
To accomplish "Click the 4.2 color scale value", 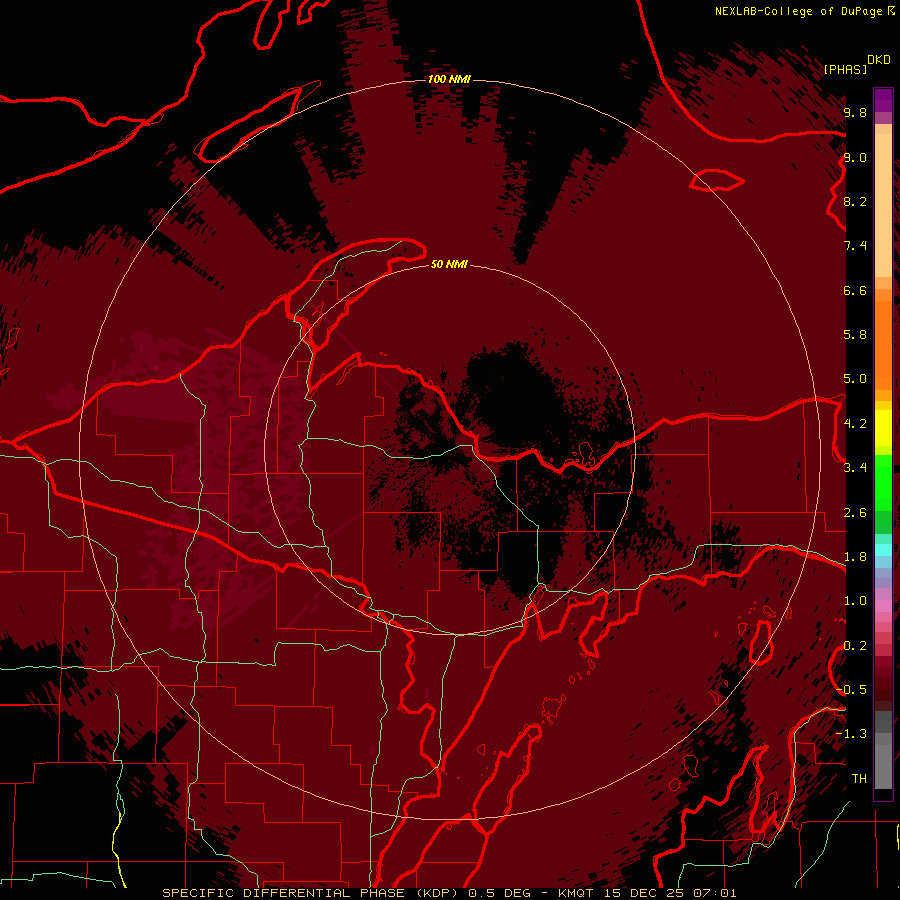I will pyautogui.click(x=855, y=424).
